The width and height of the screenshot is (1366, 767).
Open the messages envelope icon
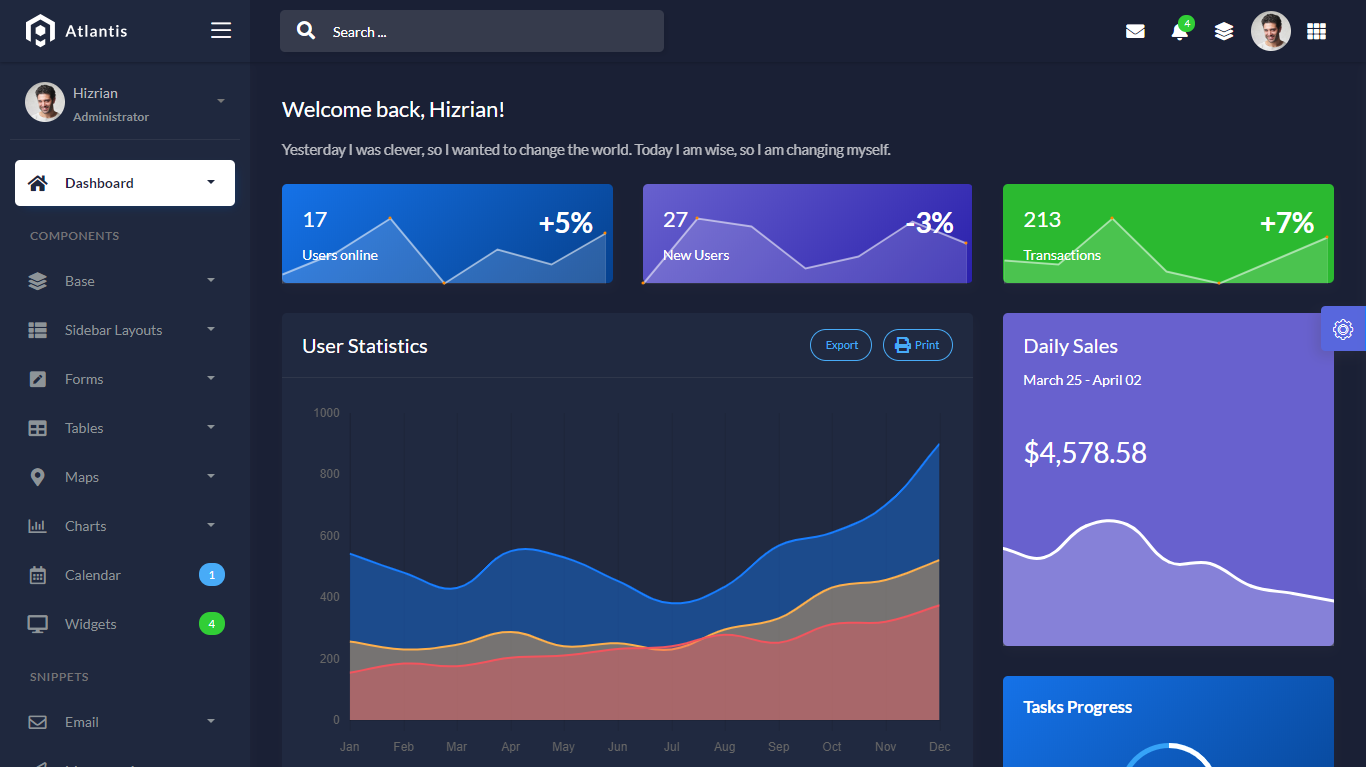point(1135,31)
